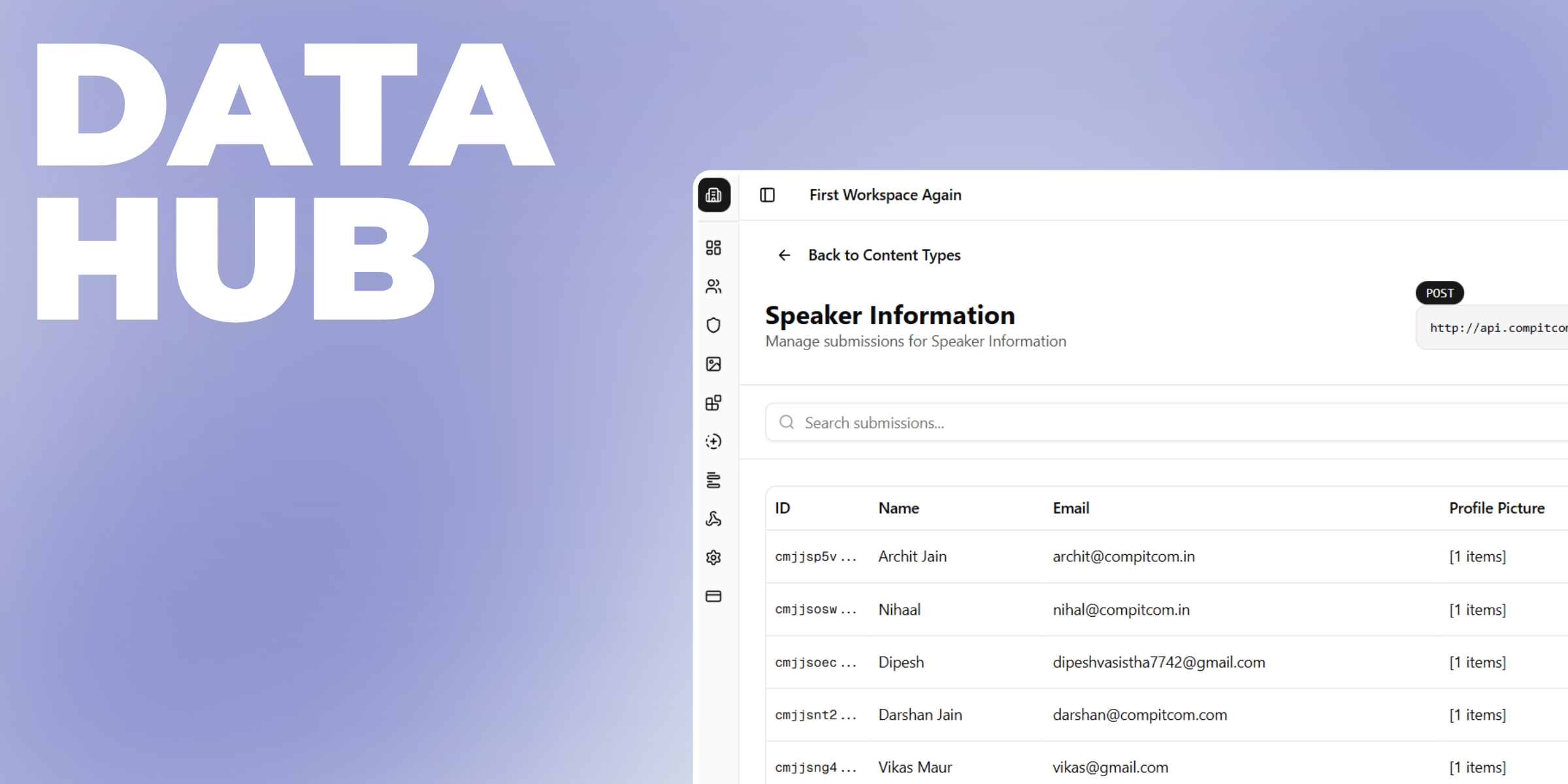Open [1 items] profile picture for Dipesh
Screen dimensions: 1568x784
1477,662
